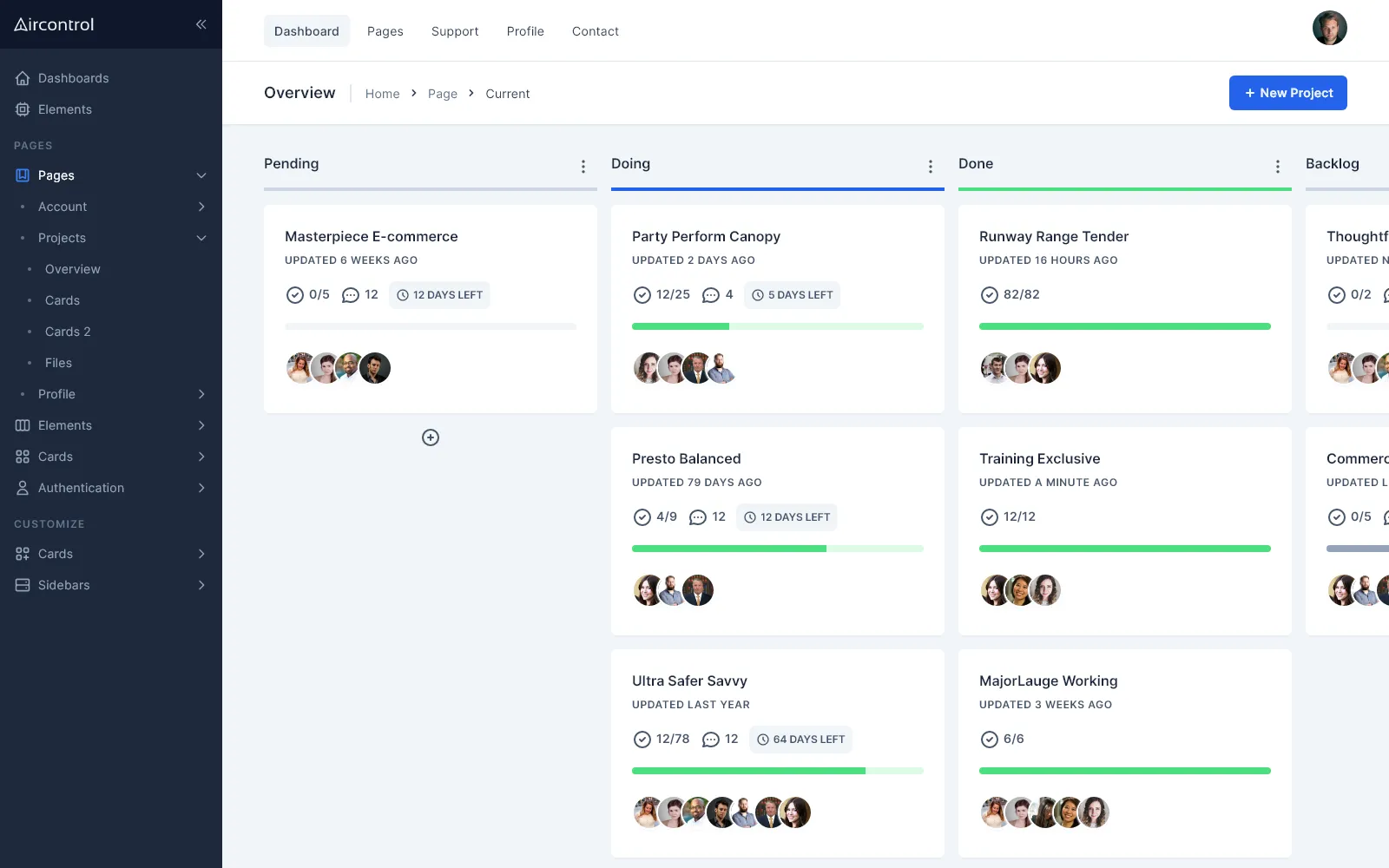Image resolution: width=1389 pixels, height=868 pixels.
Task: Expand the Authentication sidebar menu
Action: [201, 488]
